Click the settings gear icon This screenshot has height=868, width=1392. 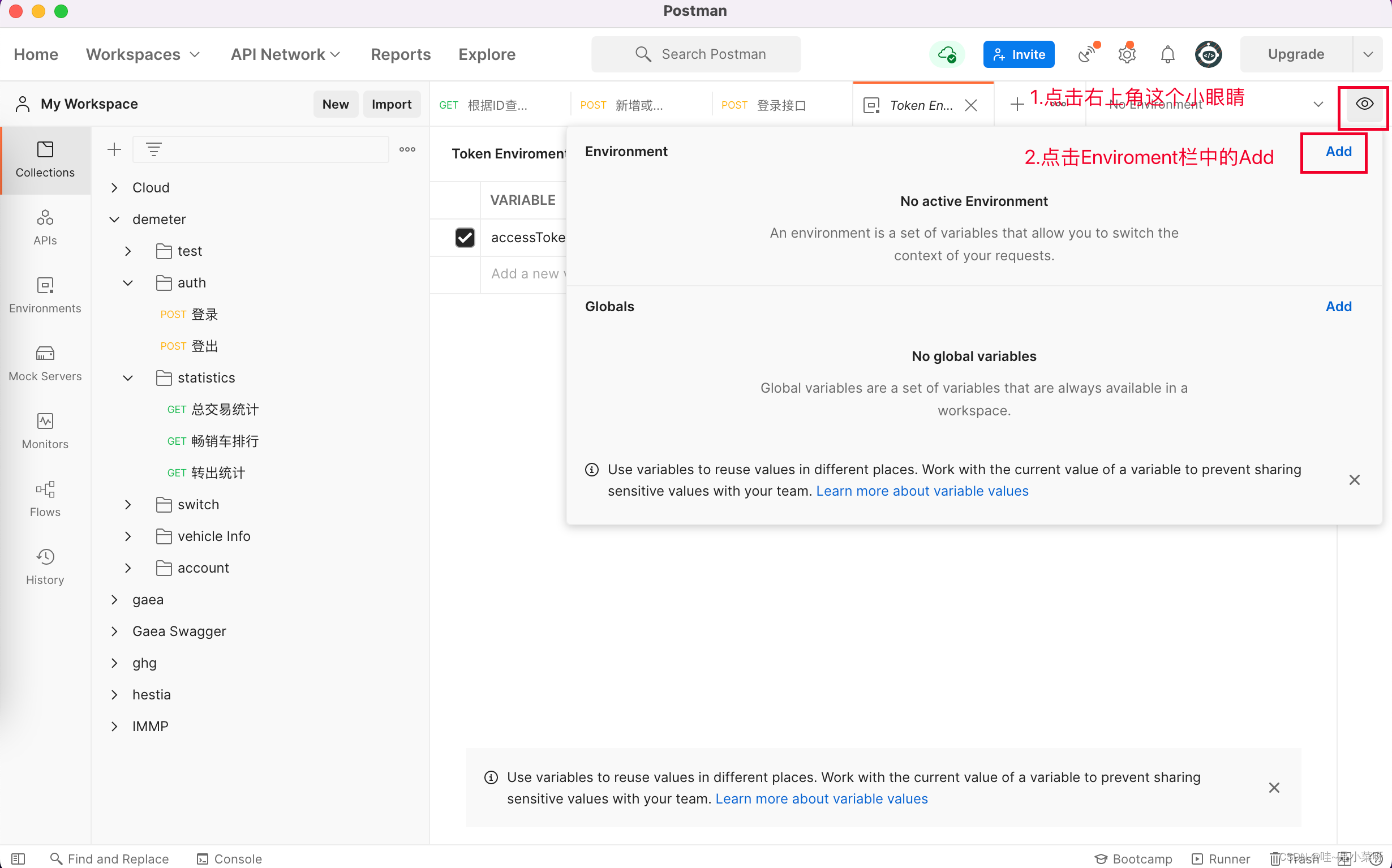coord(1127,54)
